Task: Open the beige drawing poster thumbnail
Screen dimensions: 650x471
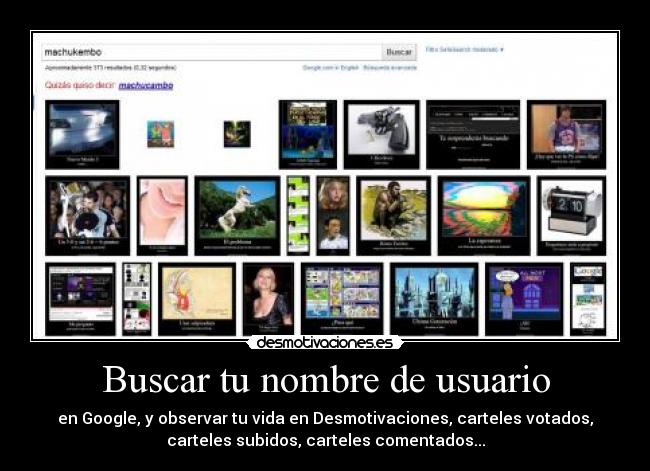Action: coord(197,299)
